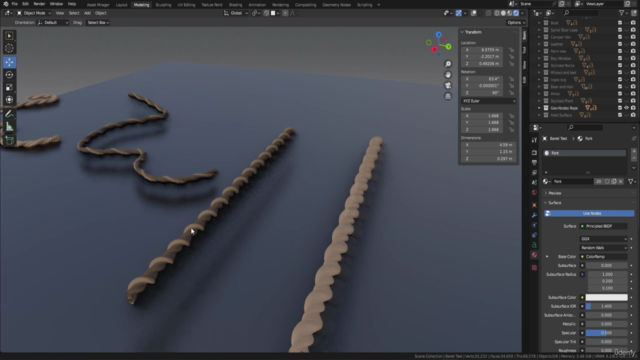Collapse the Surface panel
The width and height of the screenshot is (640, 360).
point(554,203)
